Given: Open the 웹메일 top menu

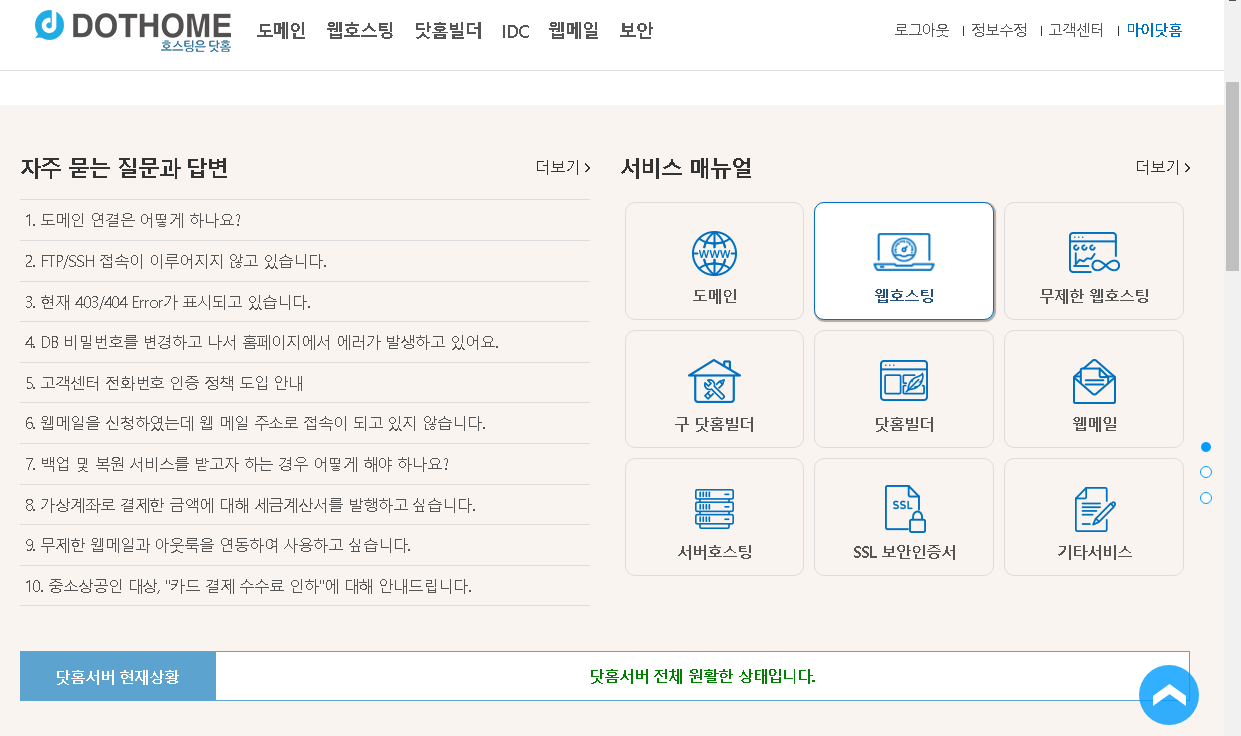Looking at the screenshot, I should pos(574,31).
